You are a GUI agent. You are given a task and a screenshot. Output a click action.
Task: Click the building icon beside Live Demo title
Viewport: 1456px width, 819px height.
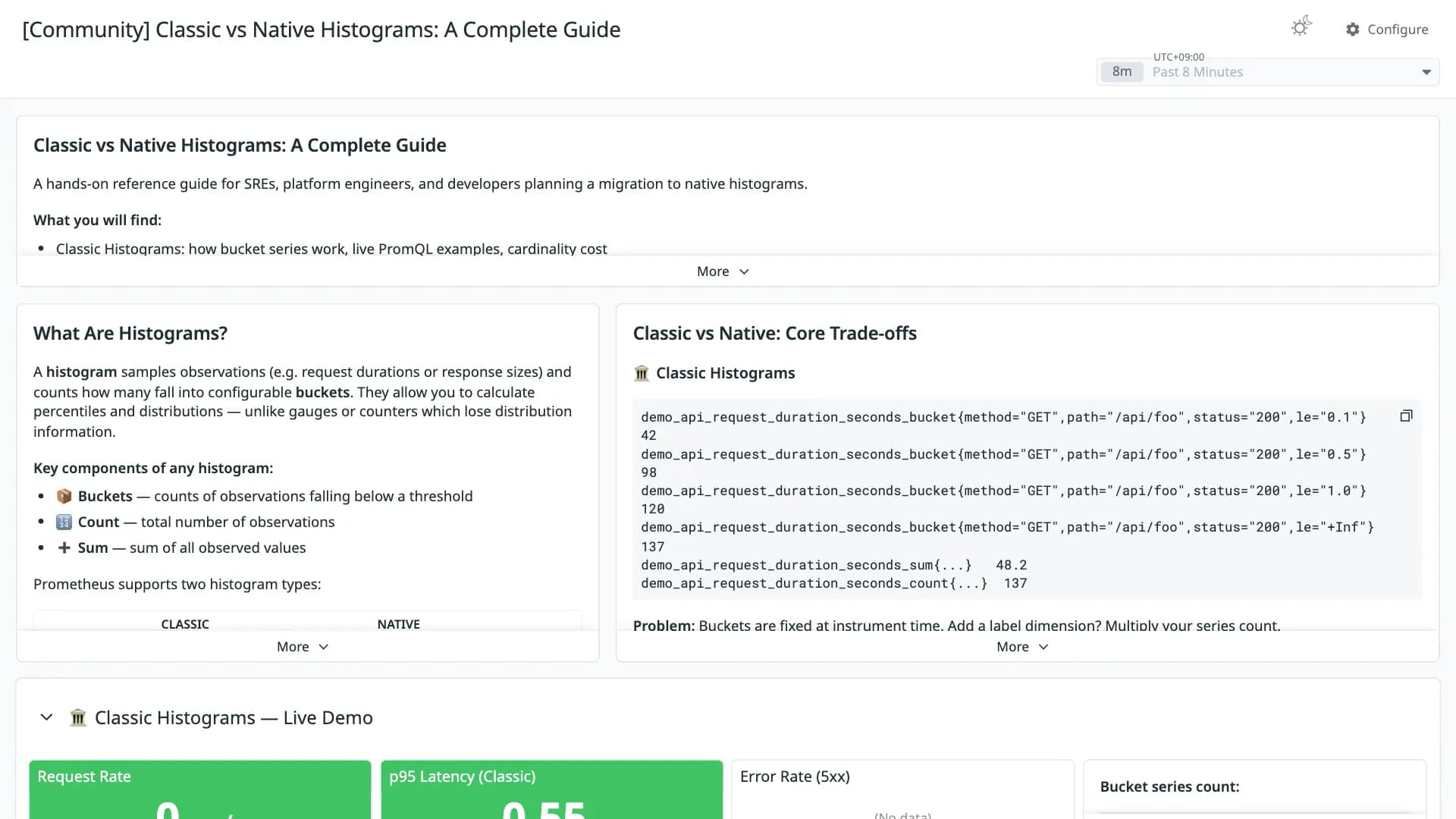point(78,717)
